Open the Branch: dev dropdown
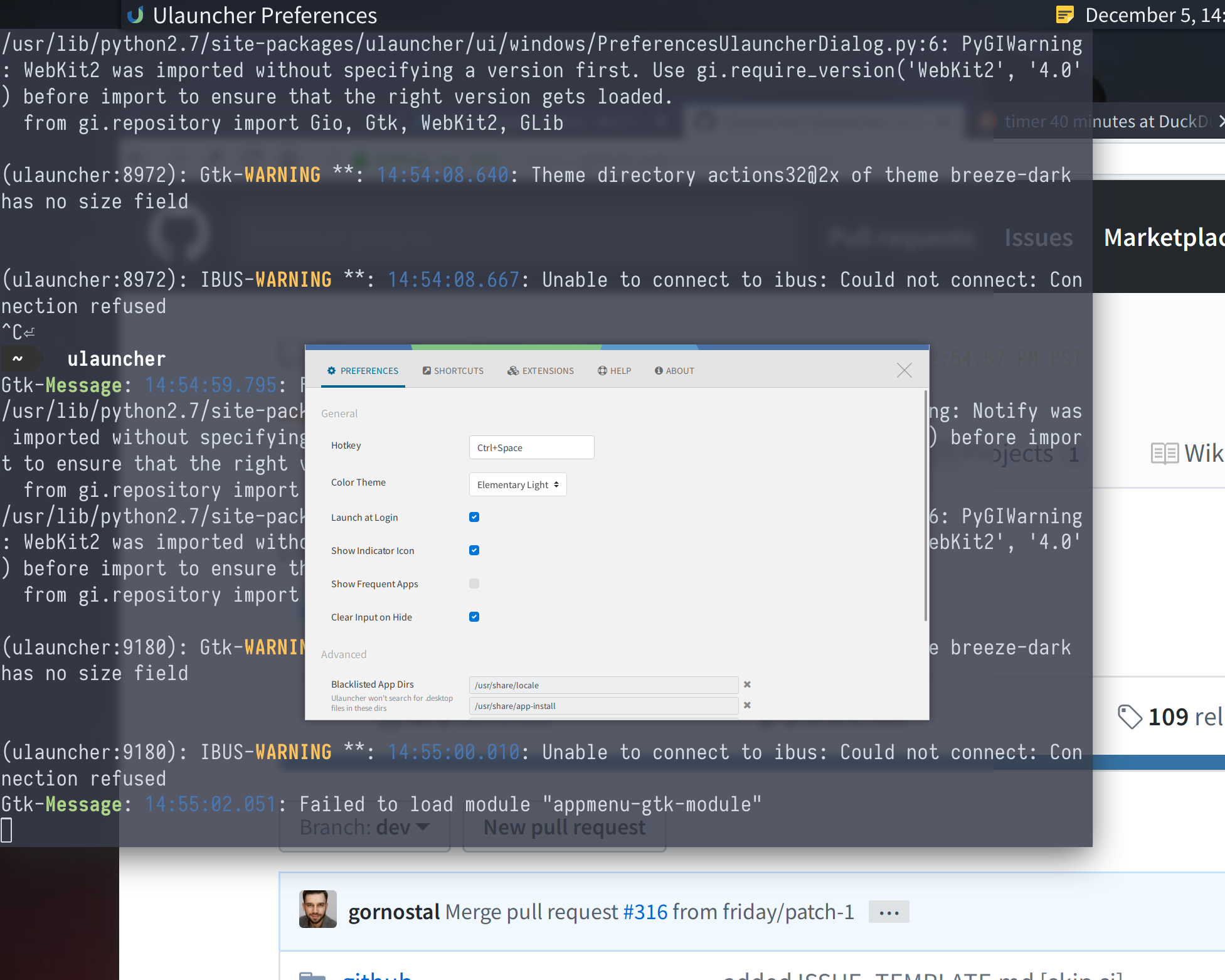This screenshot has width=1225, height=980. [364, 827]
